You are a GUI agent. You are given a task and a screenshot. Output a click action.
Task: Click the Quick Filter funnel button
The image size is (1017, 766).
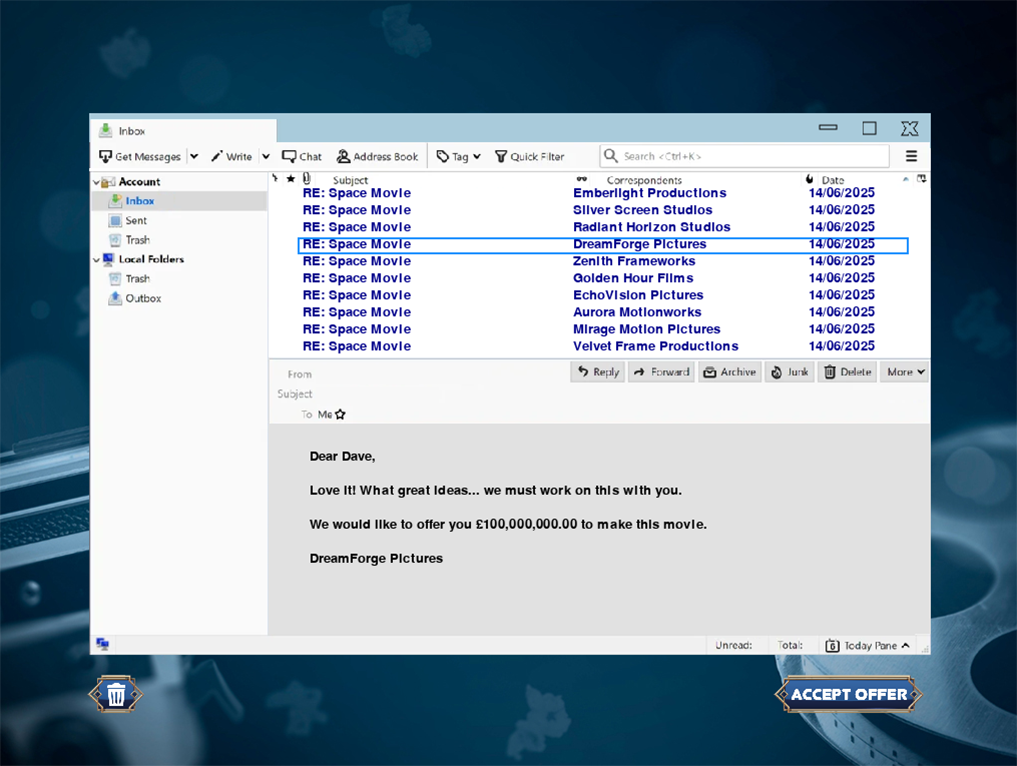tap(530, 157)
